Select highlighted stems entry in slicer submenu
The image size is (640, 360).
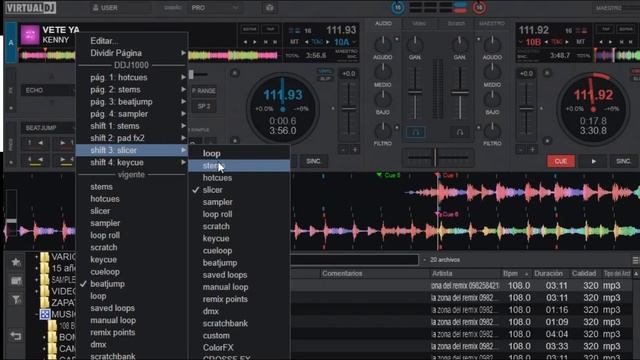click(239, 166)
